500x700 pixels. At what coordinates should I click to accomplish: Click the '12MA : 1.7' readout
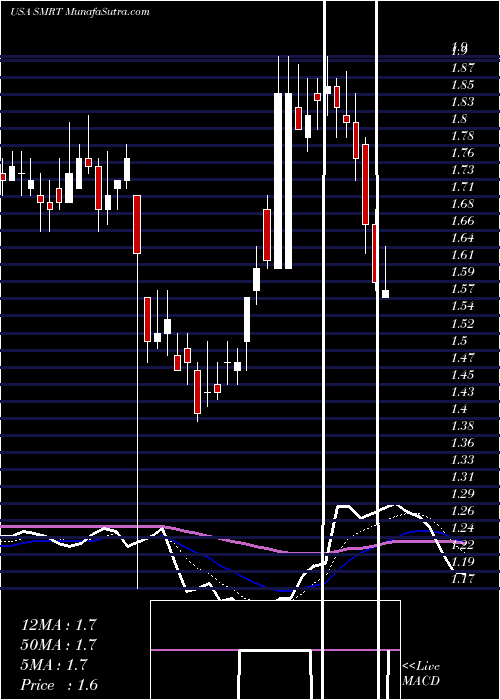coord(58,625)
